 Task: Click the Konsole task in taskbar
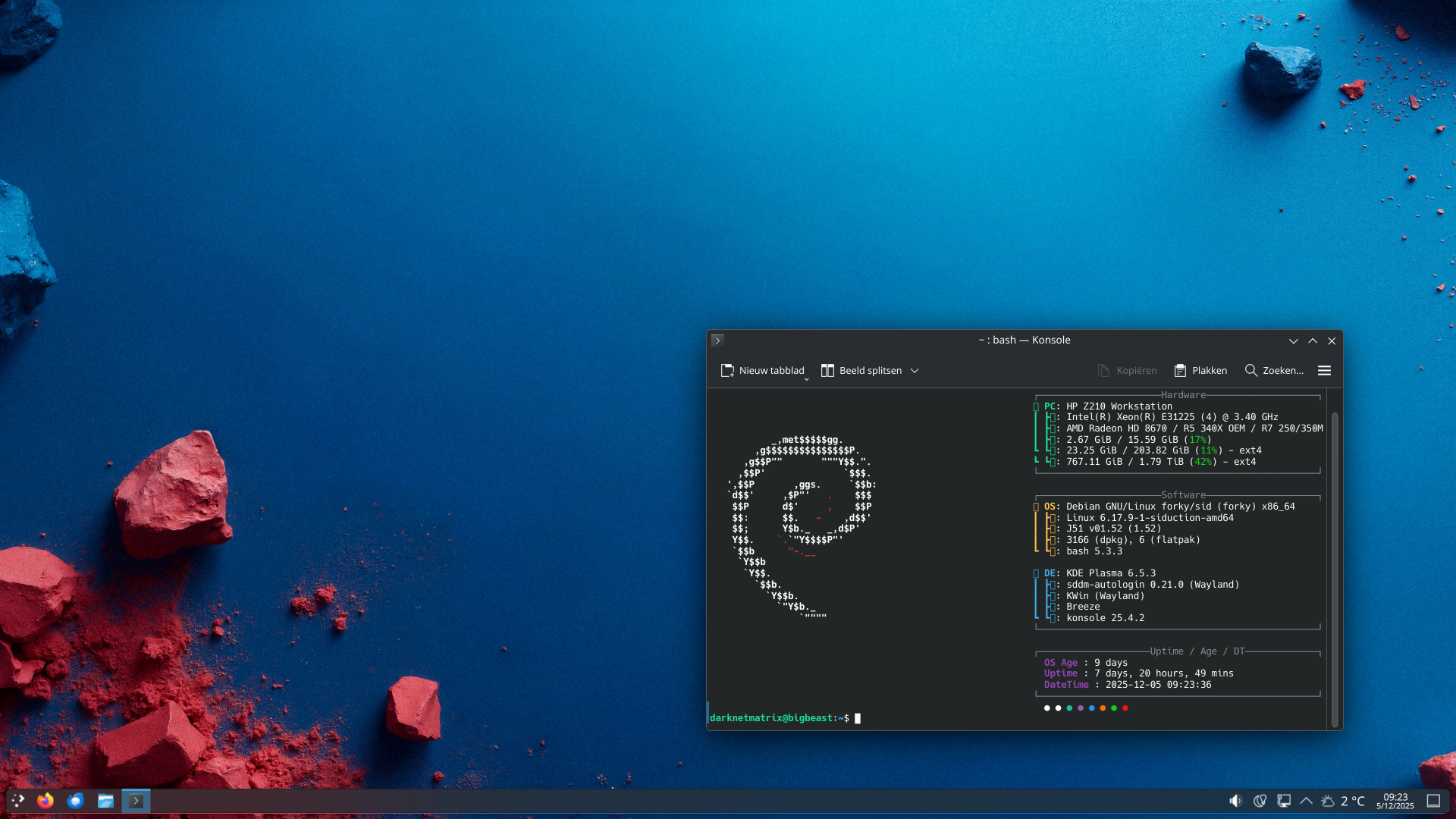pyautogui.click(x=136, y=801)
